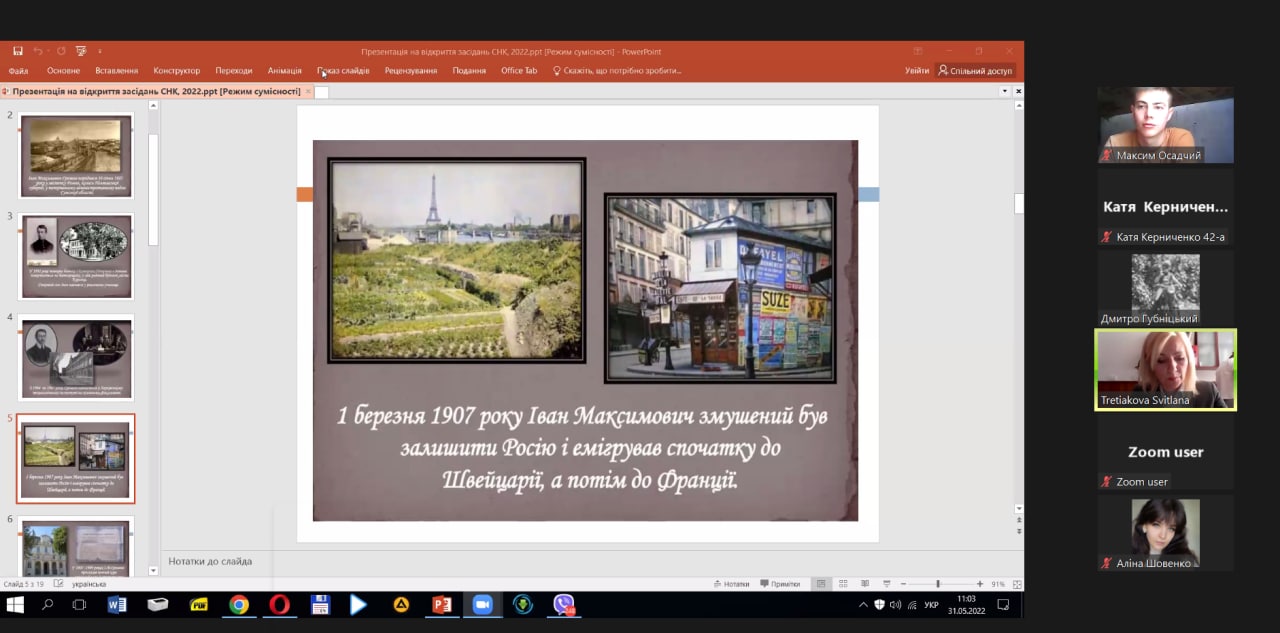Viewport: 1280px width, 633px height.
Task: Toggle the Нотатки button in status bar
Action: pyautogui.click(x=731, y=584)
